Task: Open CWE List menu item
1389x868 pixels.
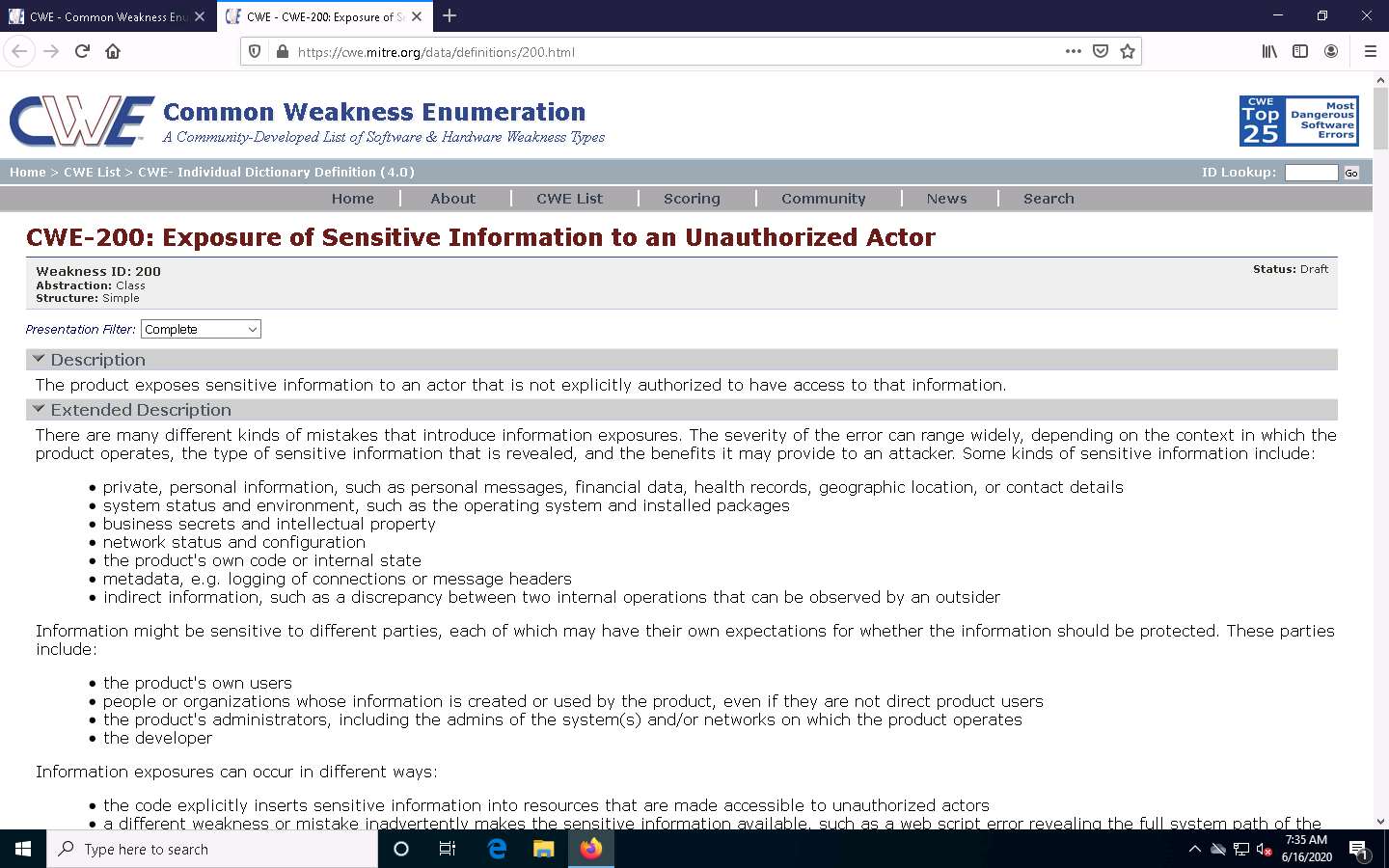Action: pyautogui.click(x=569, y=199)
